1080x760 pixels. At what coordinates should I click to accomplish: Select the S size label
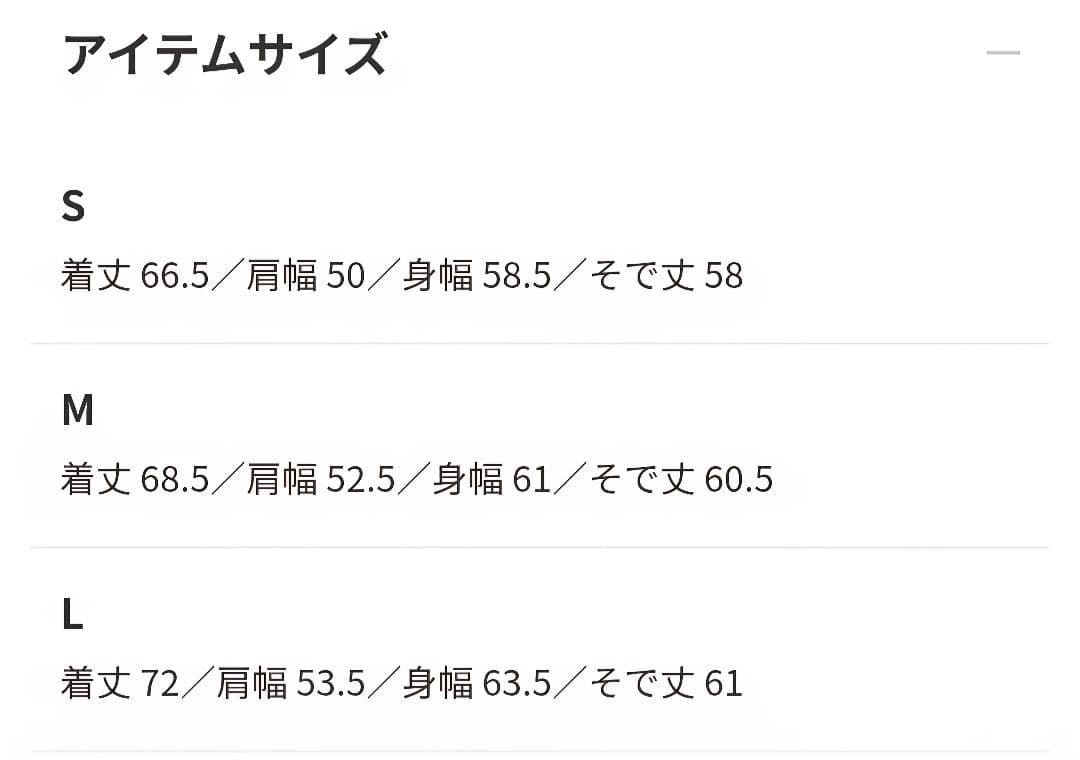[x=73, y=206]
